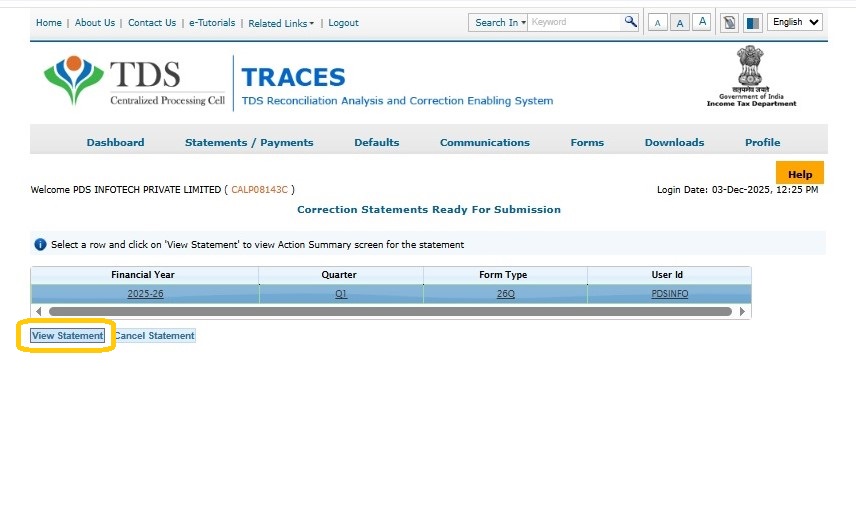Open the Defaults menu

(x=376, y=142)
